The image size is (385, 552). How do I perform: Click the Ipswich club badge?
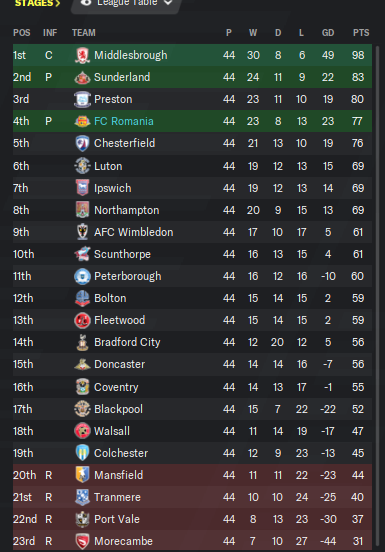pyautogui.click(x=82, y=188)
